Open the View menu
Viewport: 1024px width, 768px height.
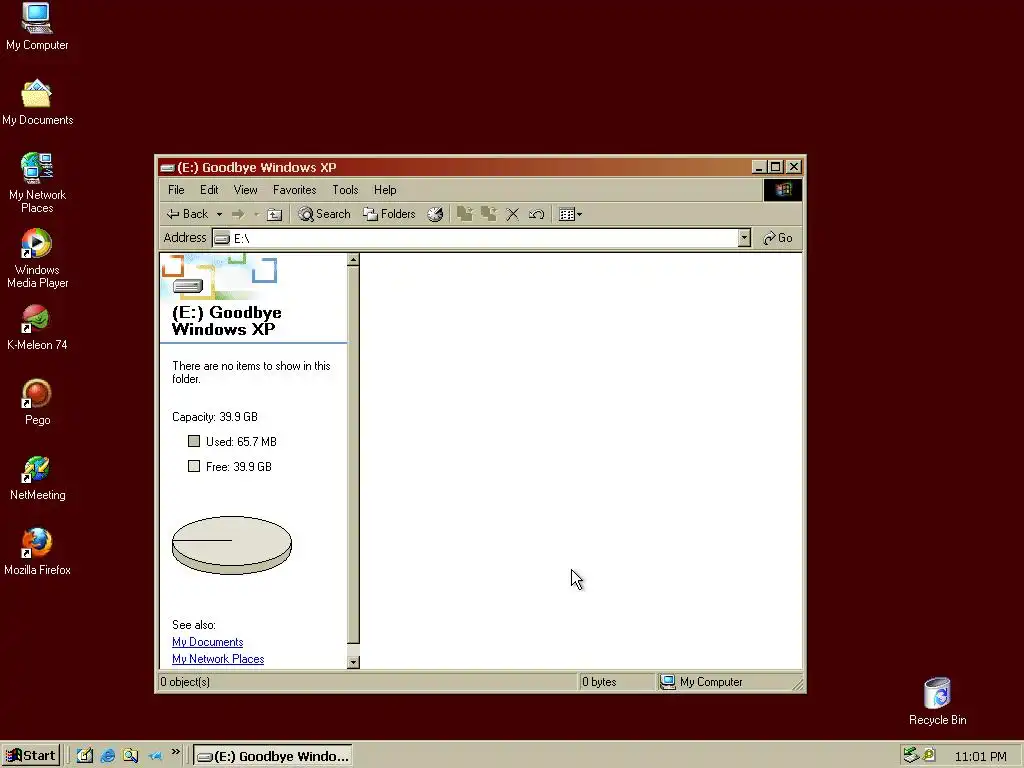246,190
